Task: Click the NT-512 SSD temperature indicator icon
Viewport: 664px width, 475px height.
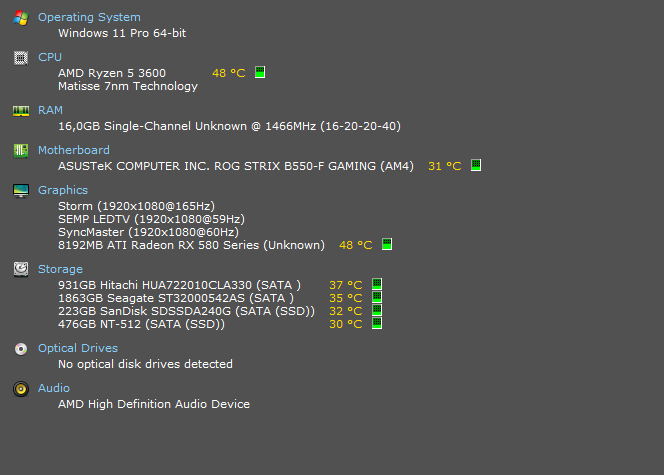Action: pos(377,323)
